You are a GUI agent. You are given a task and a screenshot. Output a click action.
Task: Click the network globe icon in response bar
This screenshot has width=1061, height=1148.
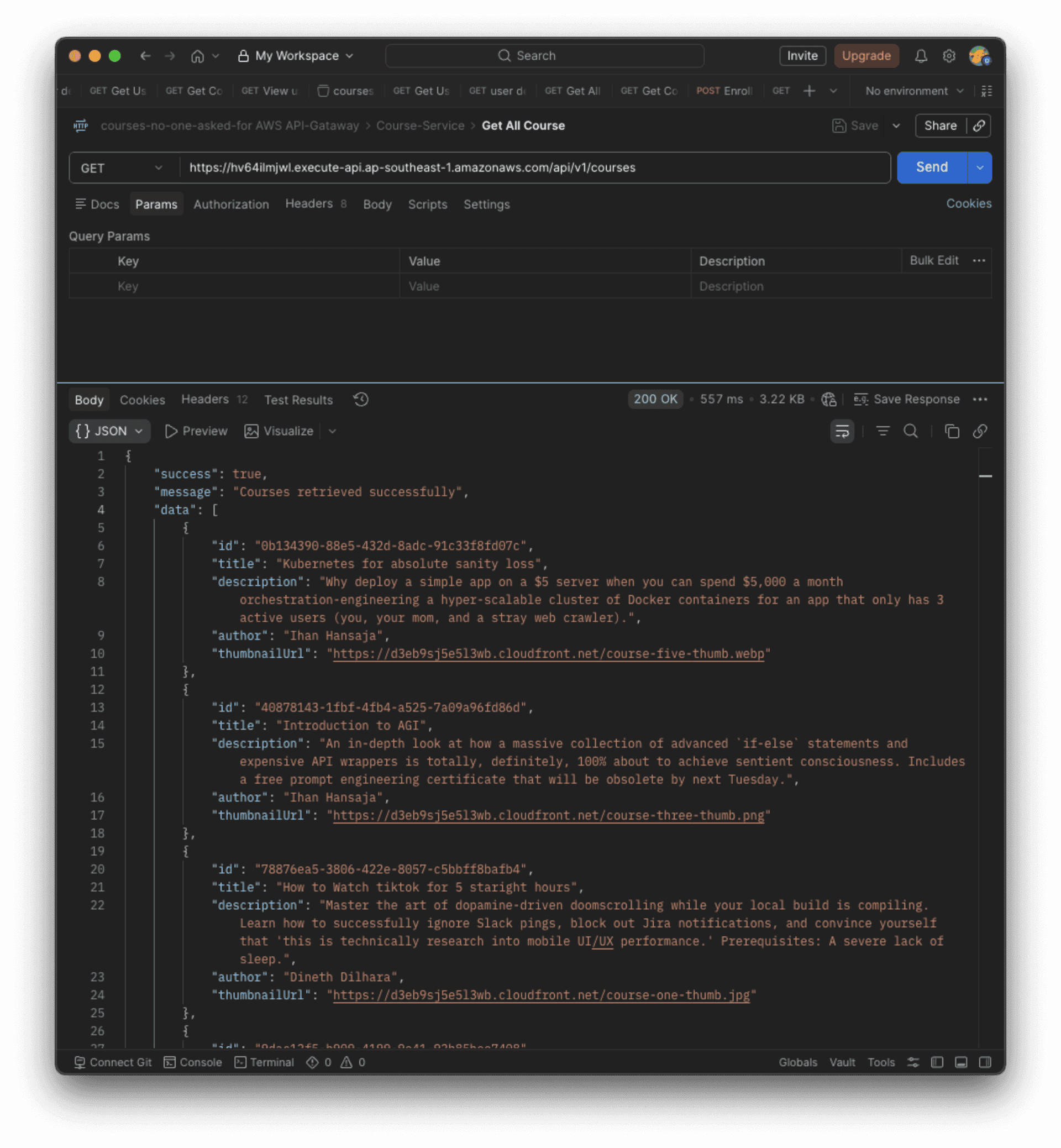click(x=828, y=400)
